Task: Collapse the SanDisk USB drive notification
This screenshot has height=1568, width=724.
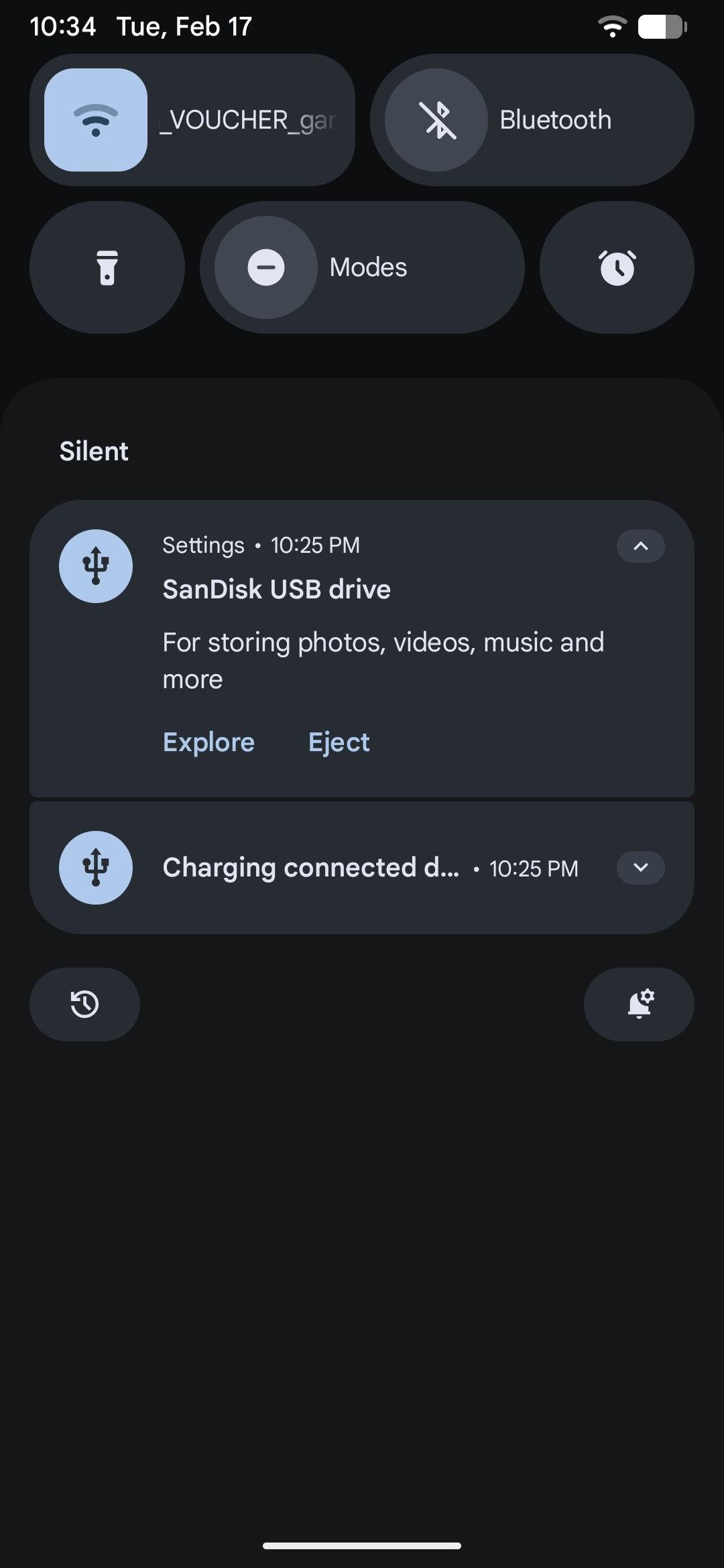Action: (x=640, y=546)
